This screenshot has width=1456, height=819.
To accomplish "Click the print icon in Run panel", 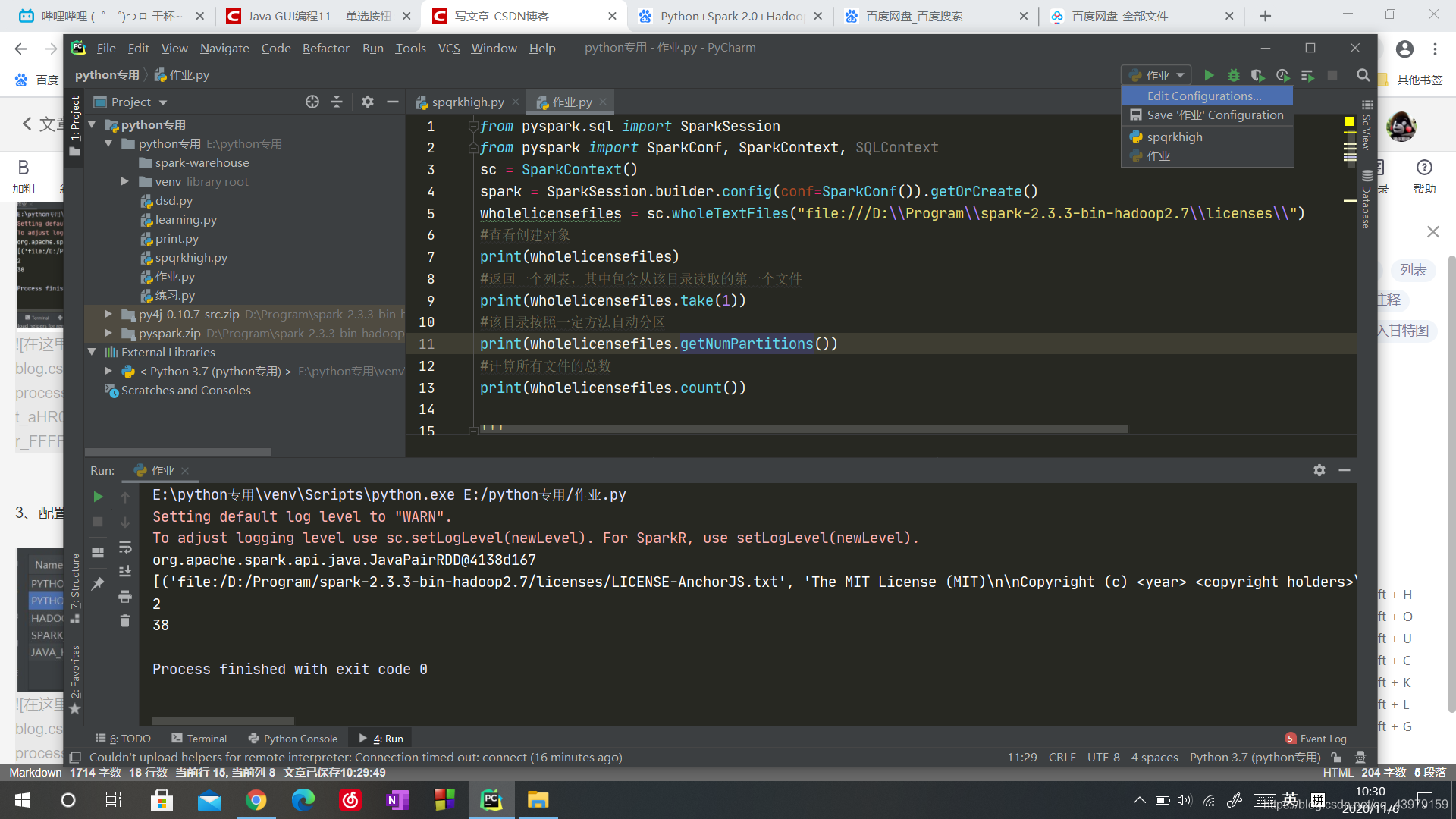I will tap(125, 596).
